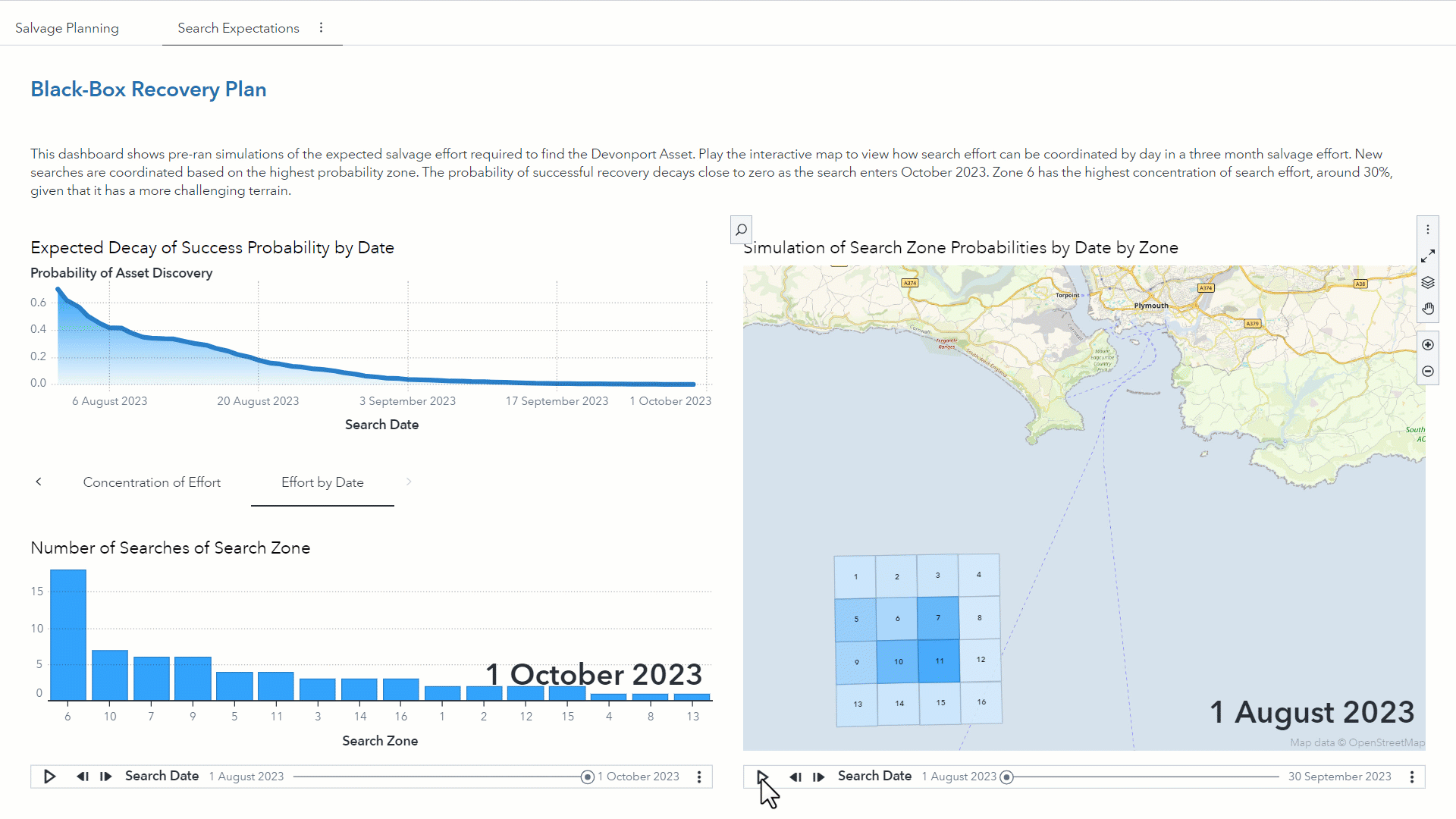Select Concentration of Effort tab
The image size is (1456, 819).
pos(152,482)
